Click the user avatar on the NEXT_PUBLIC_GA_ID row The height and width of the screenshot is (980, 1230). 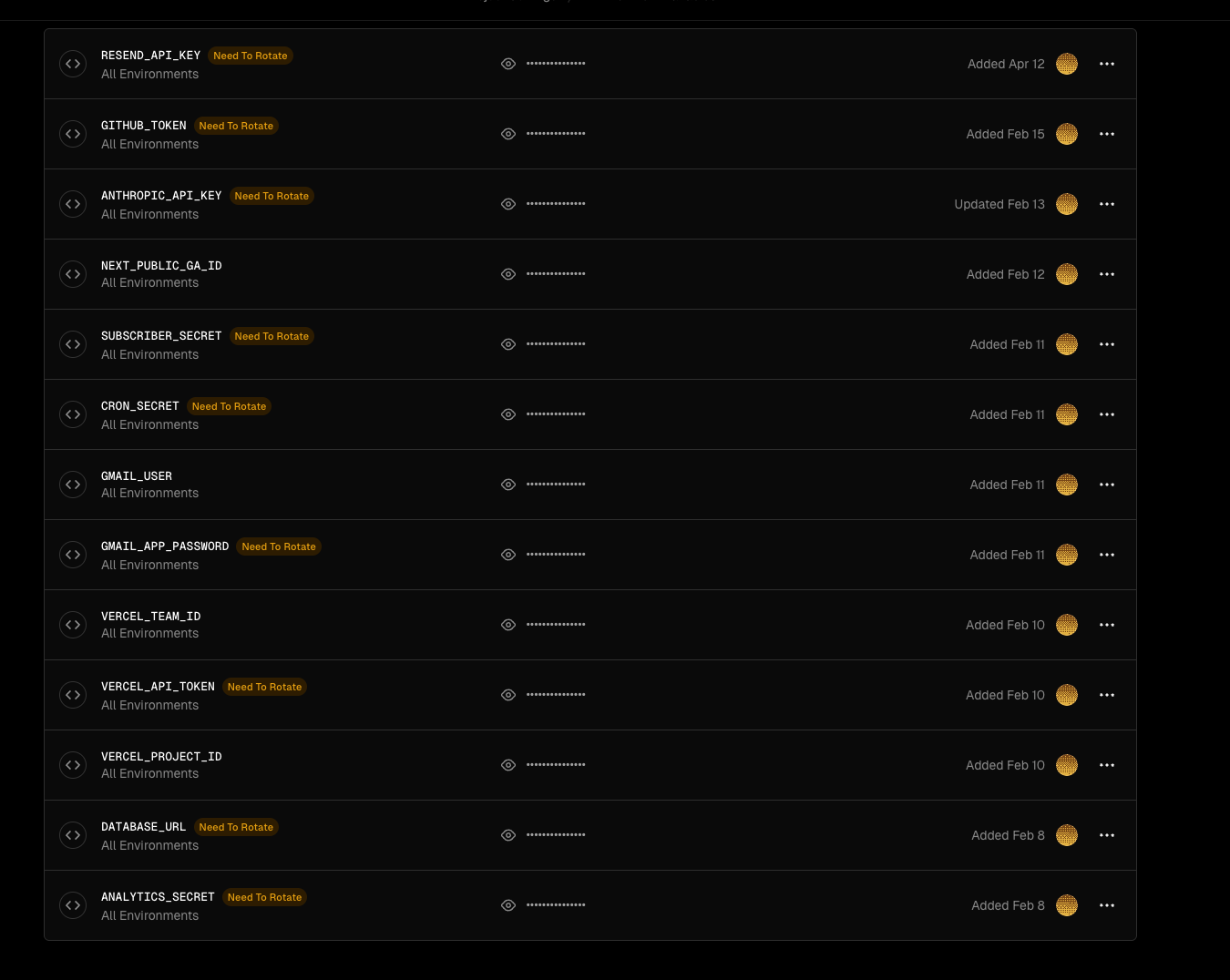click(1066, 274)
